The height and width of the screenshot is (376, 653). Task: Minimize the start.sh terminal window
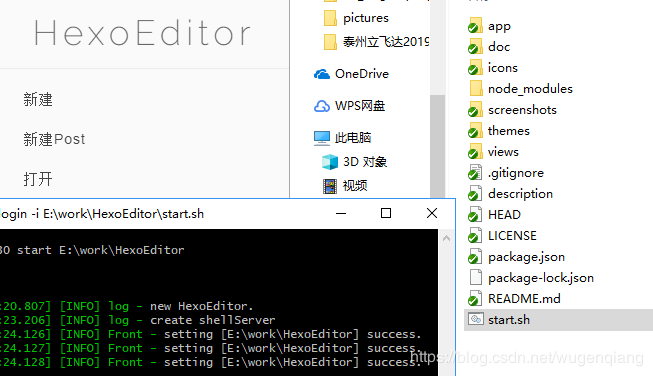341,214
